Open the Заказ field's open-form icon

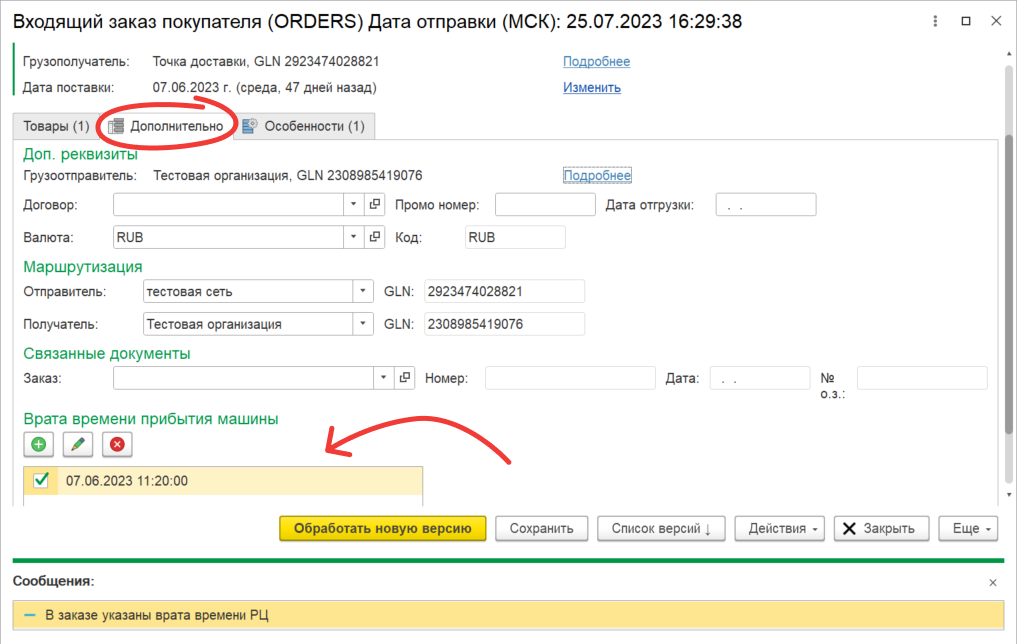pos(405,378)
